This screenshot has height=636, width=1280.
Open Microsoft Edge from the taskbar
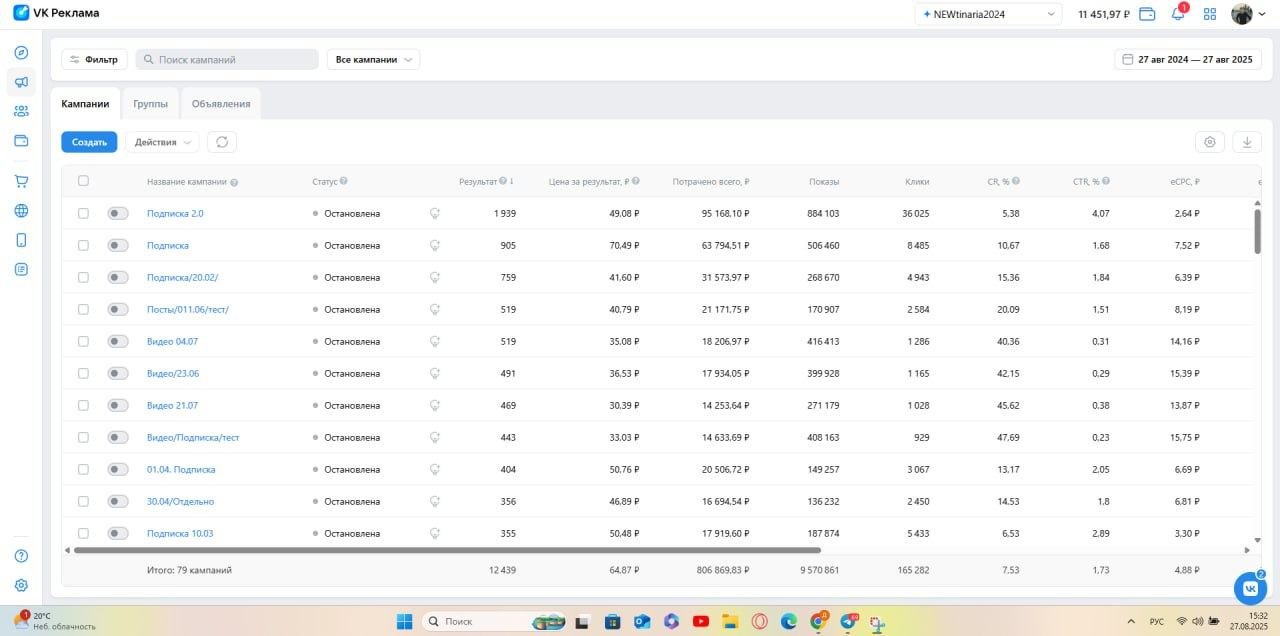pos(789,621)
